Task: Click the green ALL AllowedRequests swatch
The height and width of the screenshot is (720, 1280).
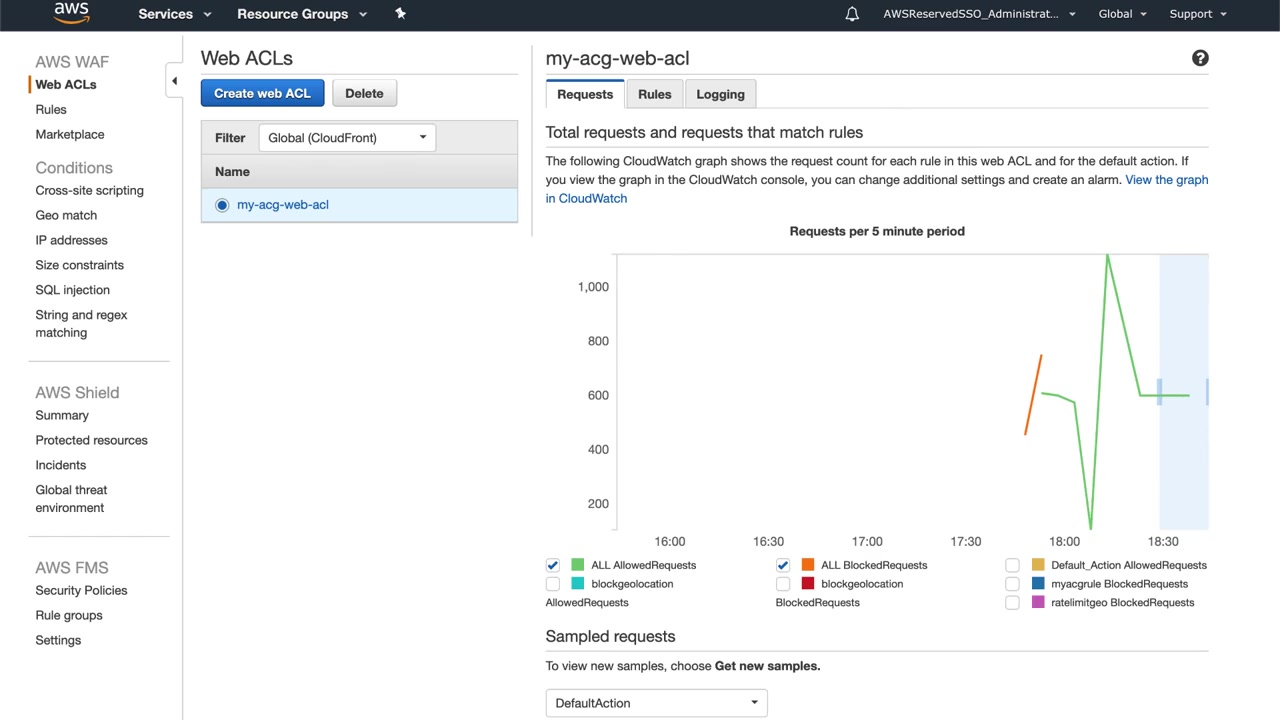Action: point(577,565)
